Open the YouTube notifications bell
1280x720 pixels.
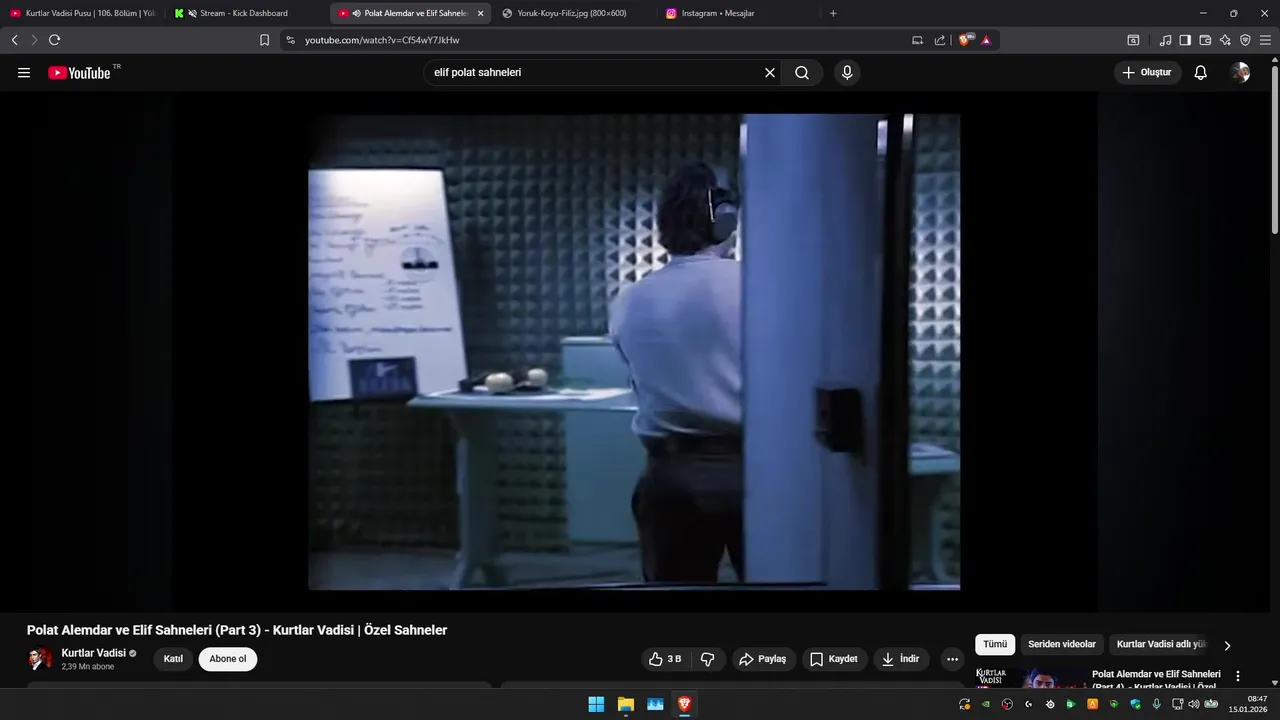[x=1201, y=73]
